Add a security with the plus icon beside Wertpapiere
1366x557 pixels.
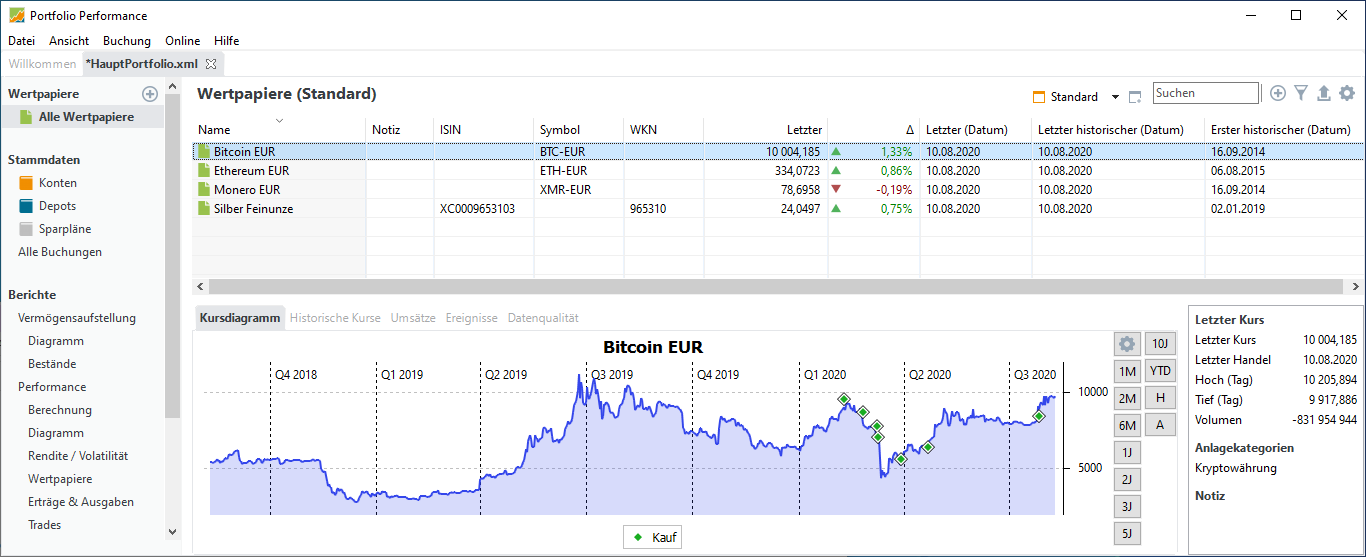(150, 94)
